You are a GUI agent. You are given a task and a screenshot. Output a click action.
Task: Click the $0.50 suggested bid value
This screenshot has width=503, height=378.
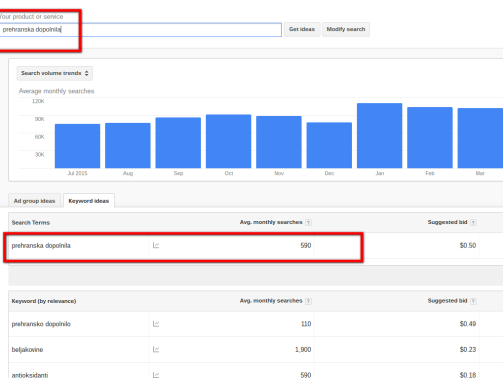point(468,246)
